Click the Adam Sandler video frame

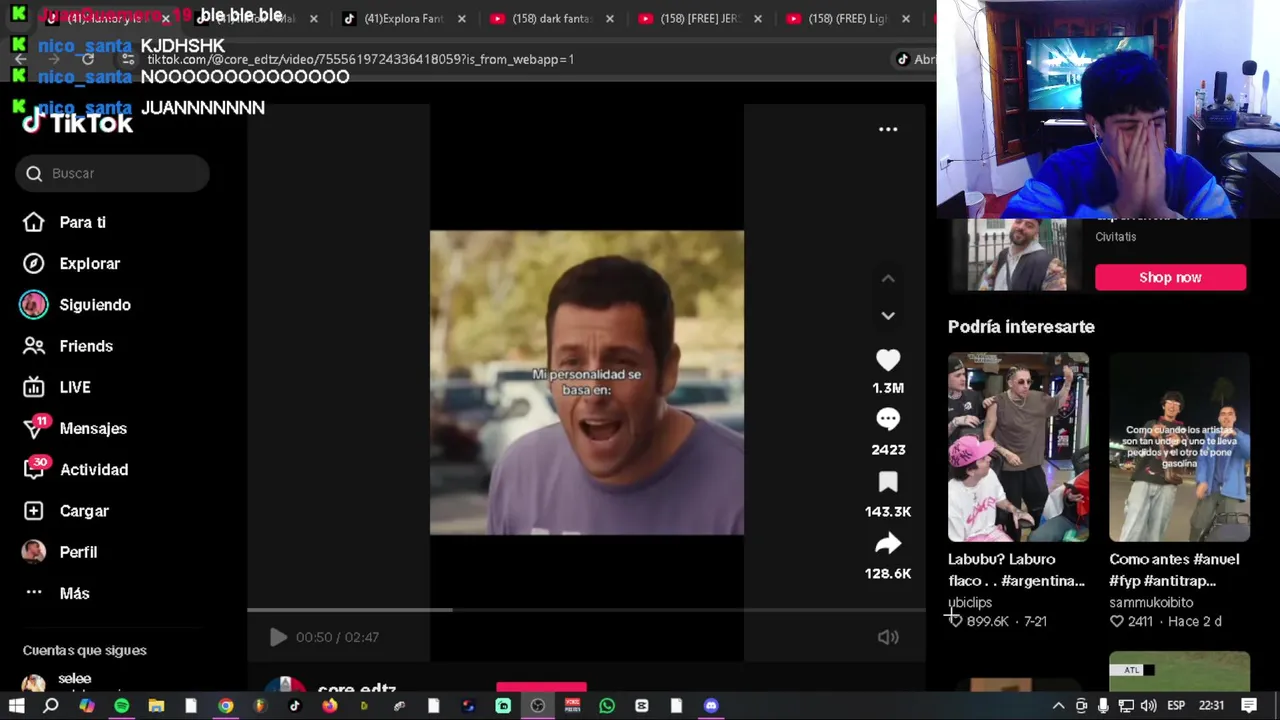pyautogui.click(x=587, y=383)
